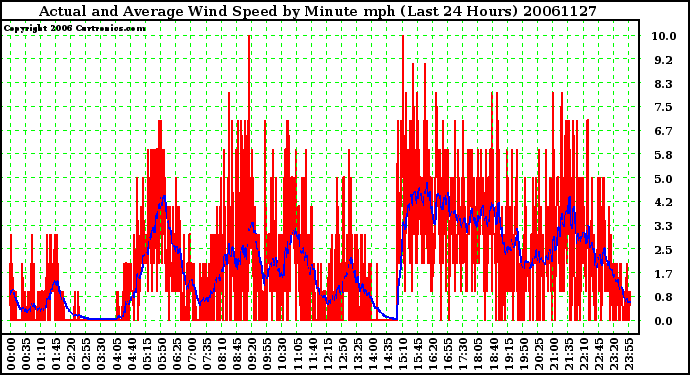Click the 03:30 time label
This screenshot has width=690, height=375.
(x=102, y=354)
